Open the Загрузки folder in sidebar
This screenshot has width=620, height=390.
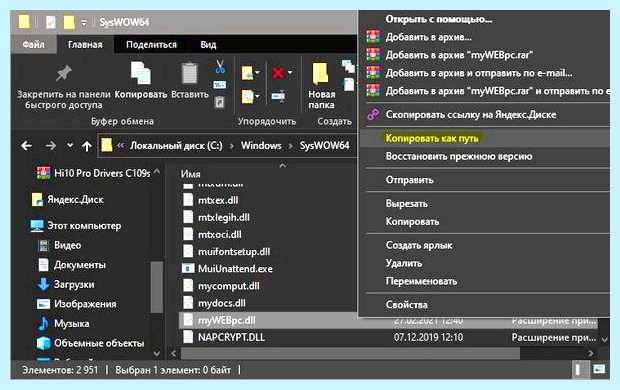click(x=66, y=284)
